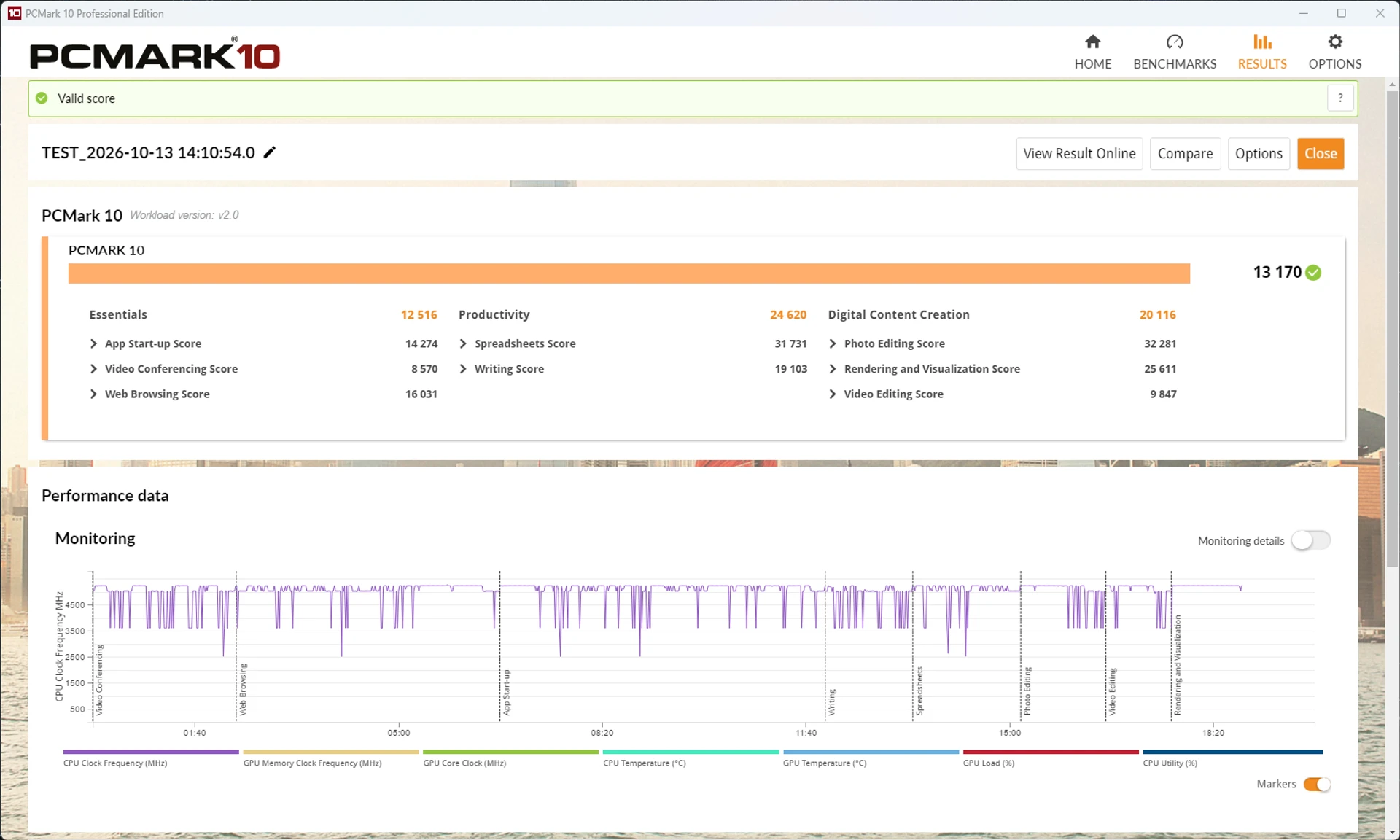Click the PCMark 10 app icon in title bar
This screenshot has width=1400, height=840.
(x=14, y=13)
